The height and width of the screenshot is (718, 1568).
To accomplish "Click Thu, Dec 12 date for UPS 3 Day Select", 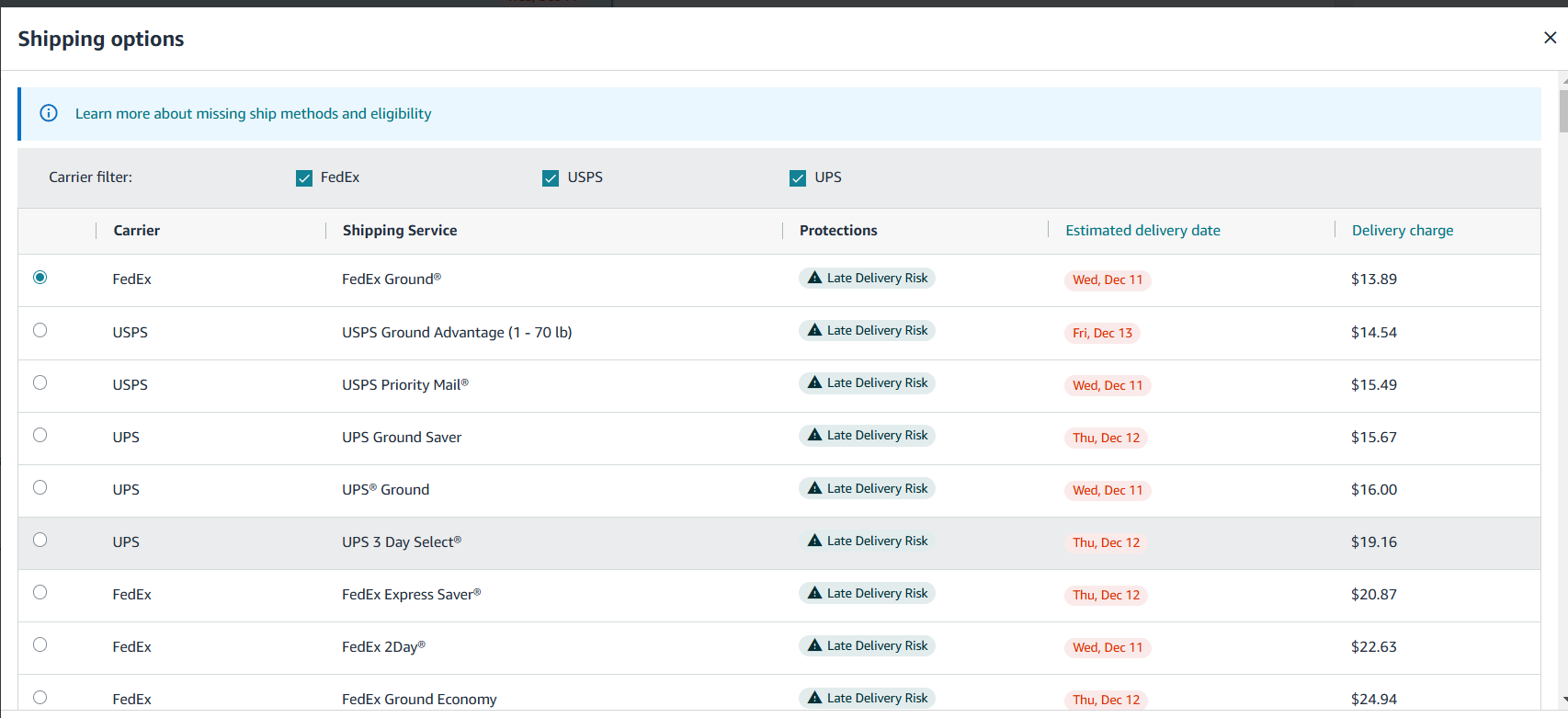I will [x=1106, y=543].
